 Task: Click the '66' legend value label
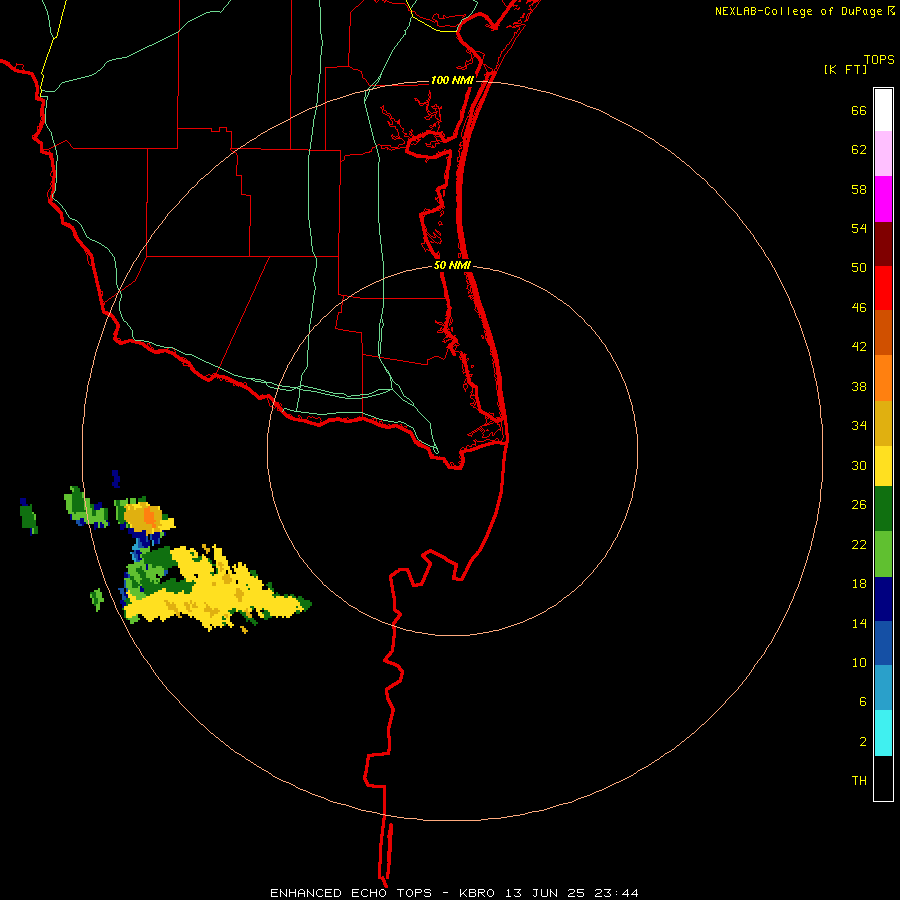click(859, 111)
